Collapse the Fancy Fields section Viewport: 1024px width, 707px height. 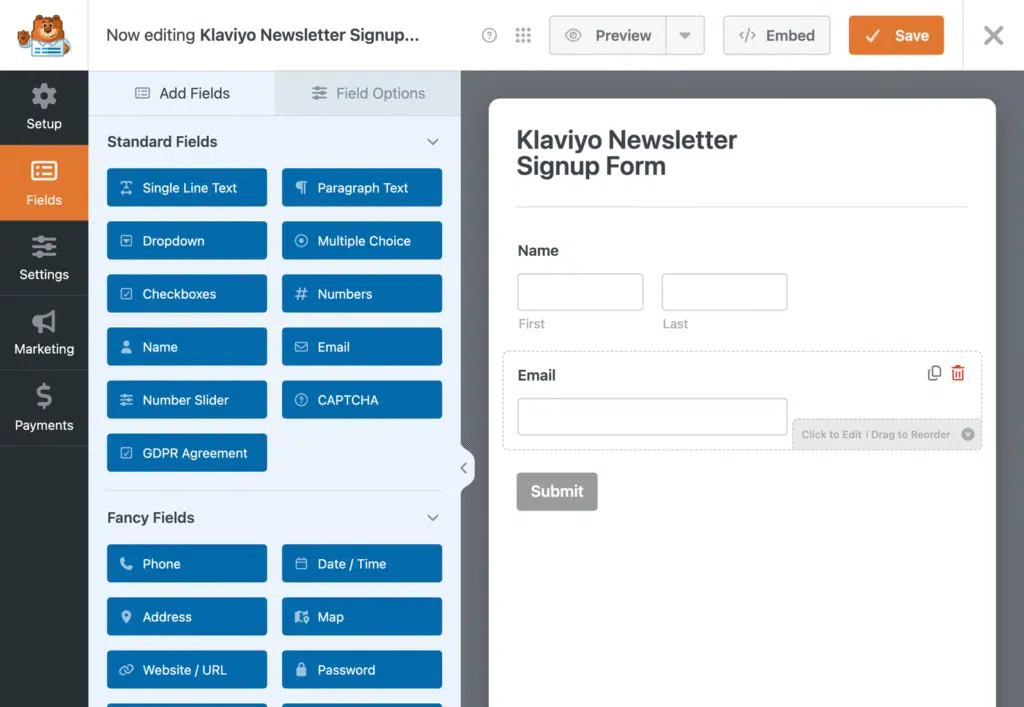[432, 518]
